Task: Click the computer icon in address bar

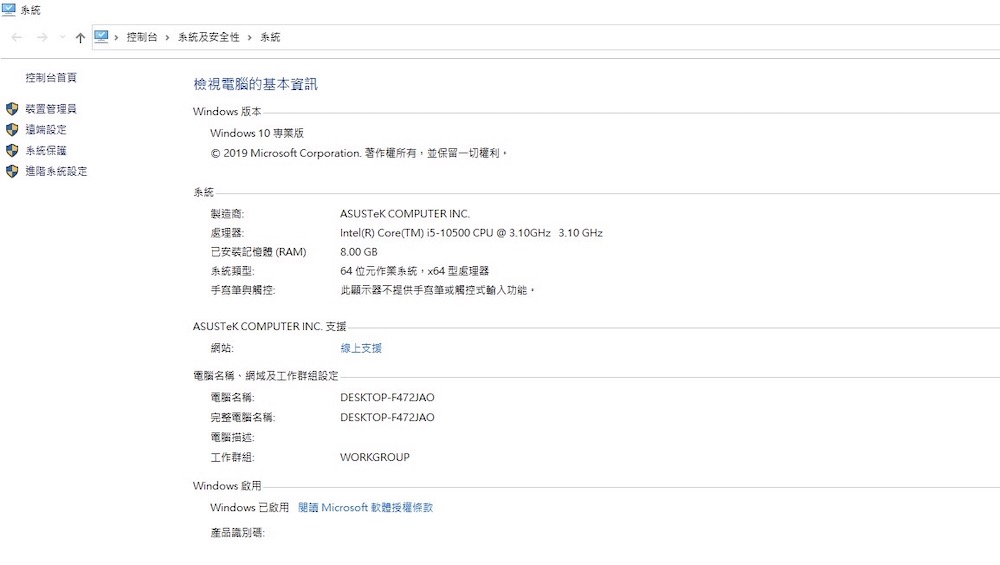Action: click(101, 37)
